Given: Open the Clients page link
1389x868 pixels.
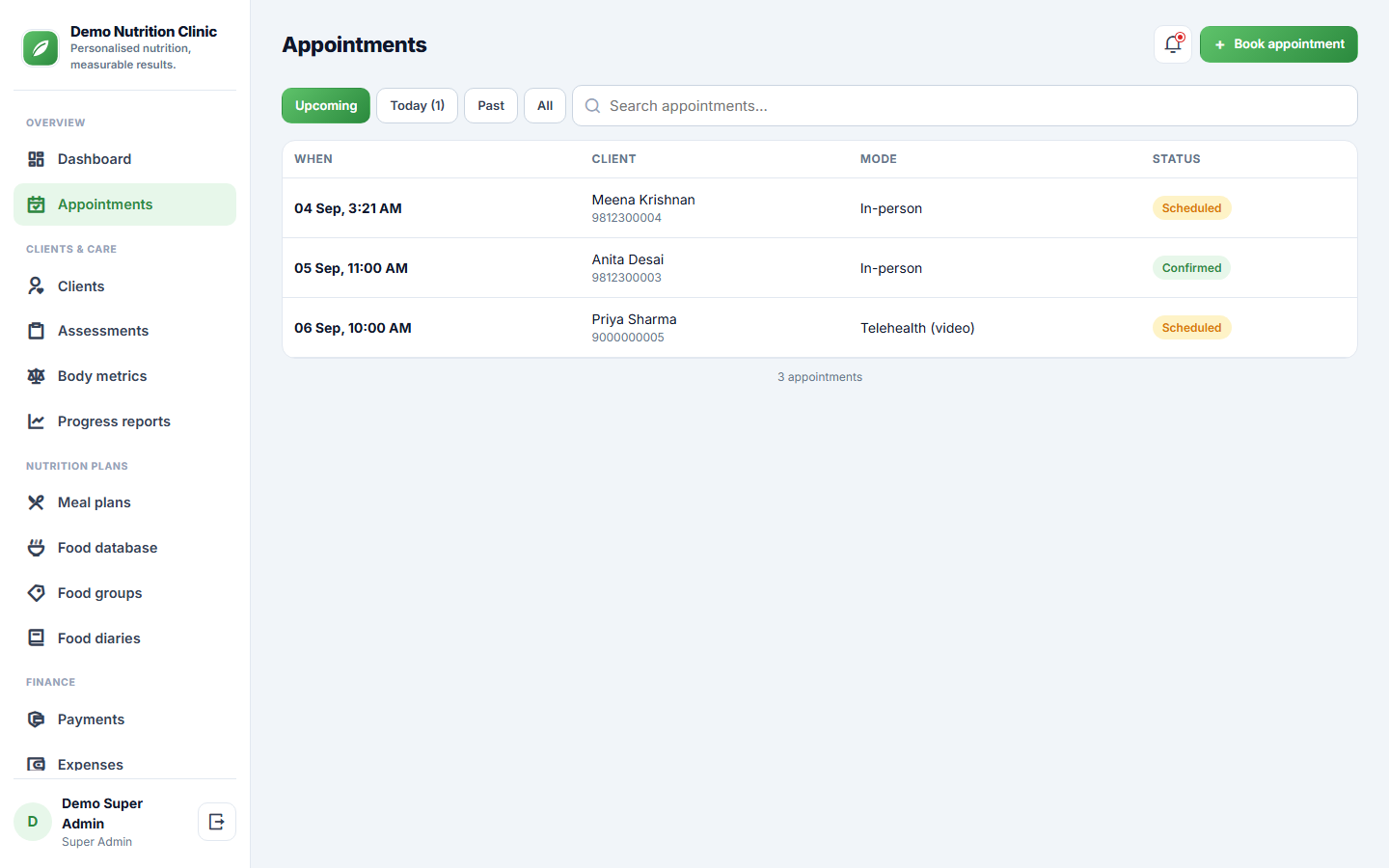Looking at the screenshot, I should point(124,286).
